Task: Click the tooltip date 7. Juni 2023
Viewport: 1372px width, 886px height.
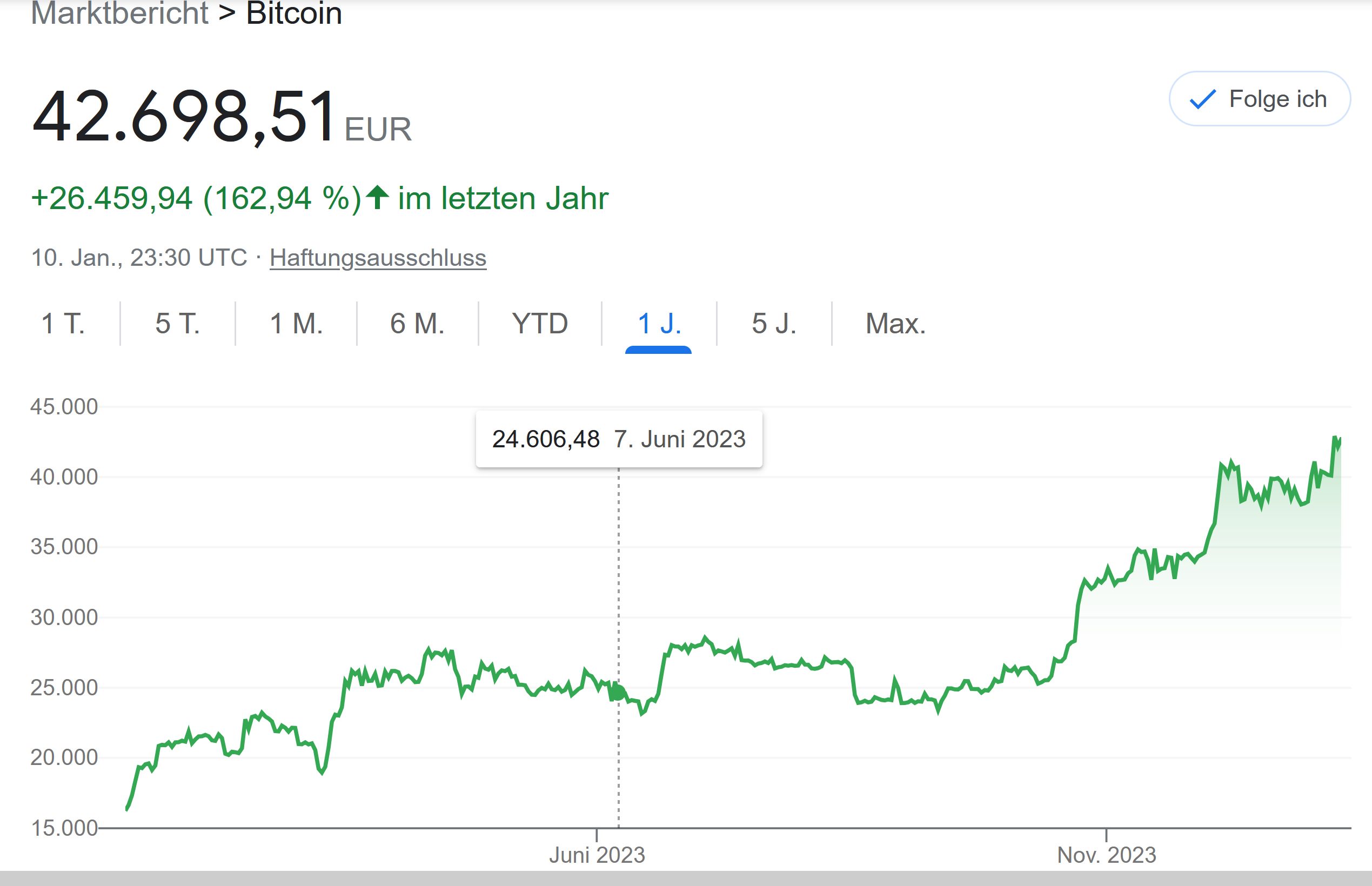Action: (680, 439)
